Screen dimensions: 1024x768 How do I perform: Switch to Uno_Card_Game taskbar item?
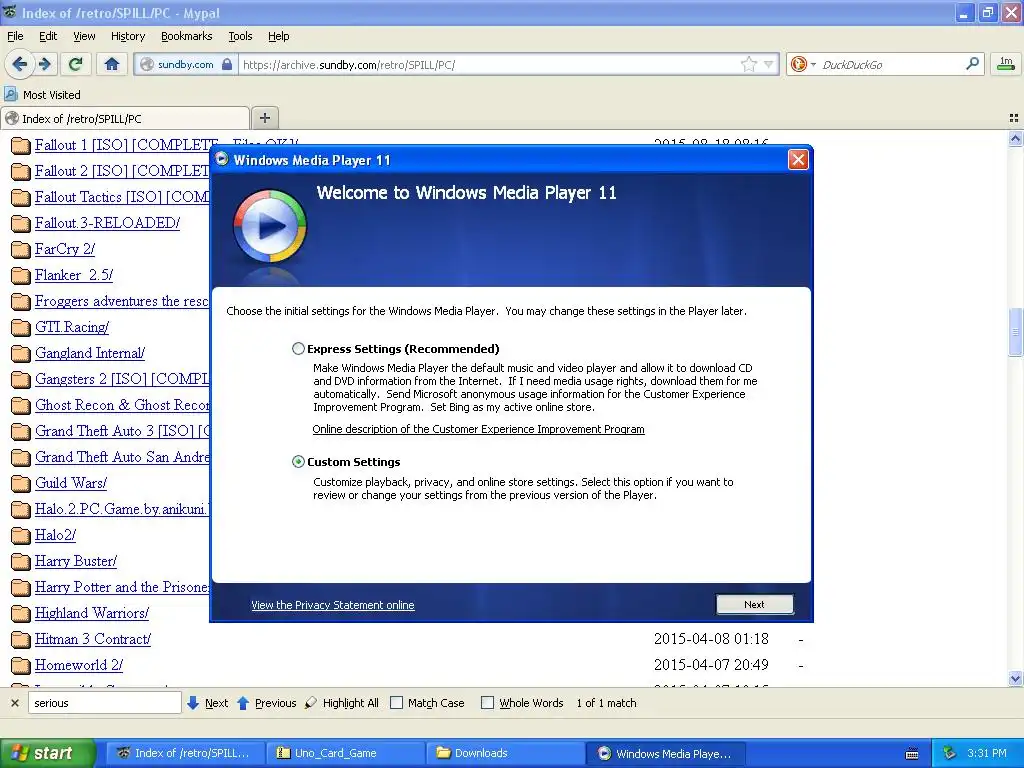tap(345, 753)
